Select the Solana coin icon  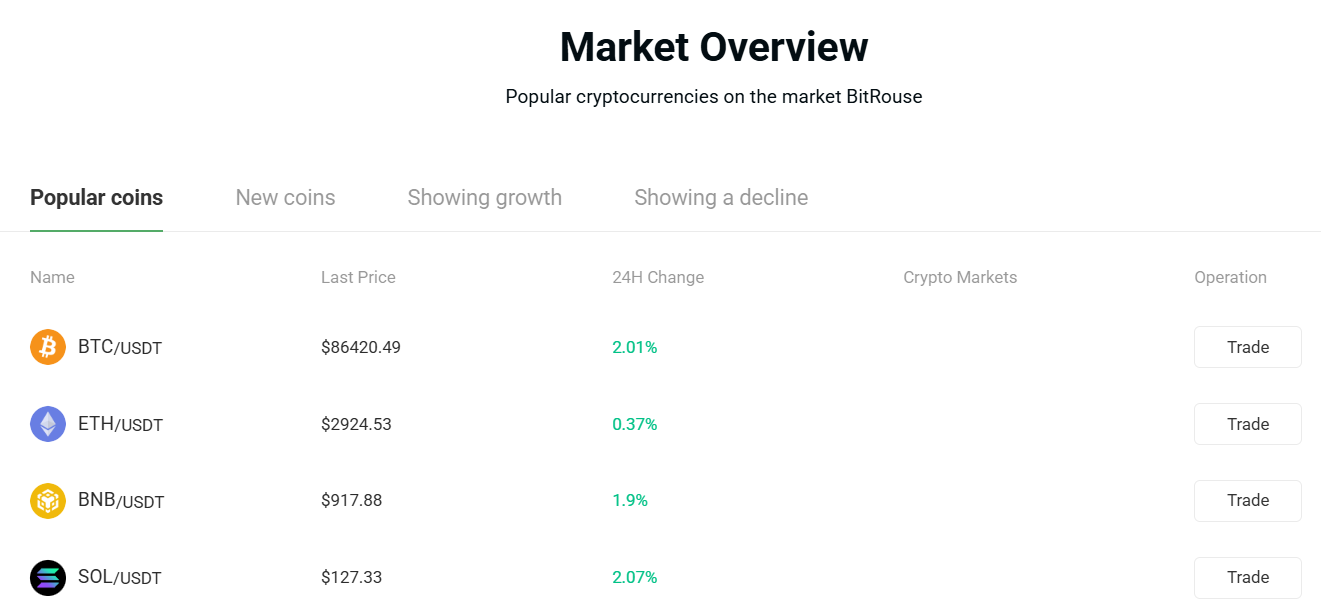47,577
